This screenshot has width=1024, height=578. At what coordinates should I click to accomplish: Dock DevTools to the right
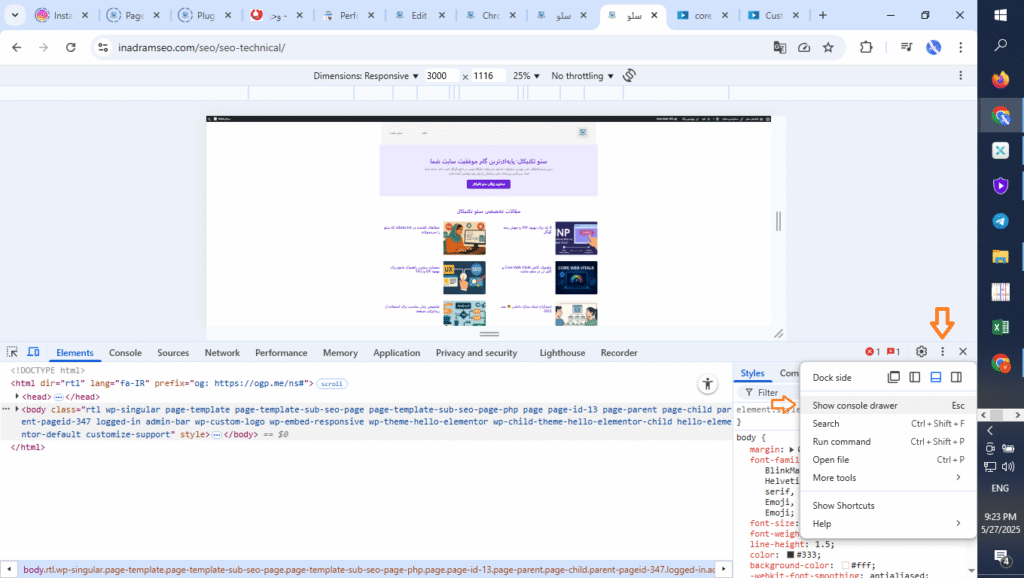(956, 377)
